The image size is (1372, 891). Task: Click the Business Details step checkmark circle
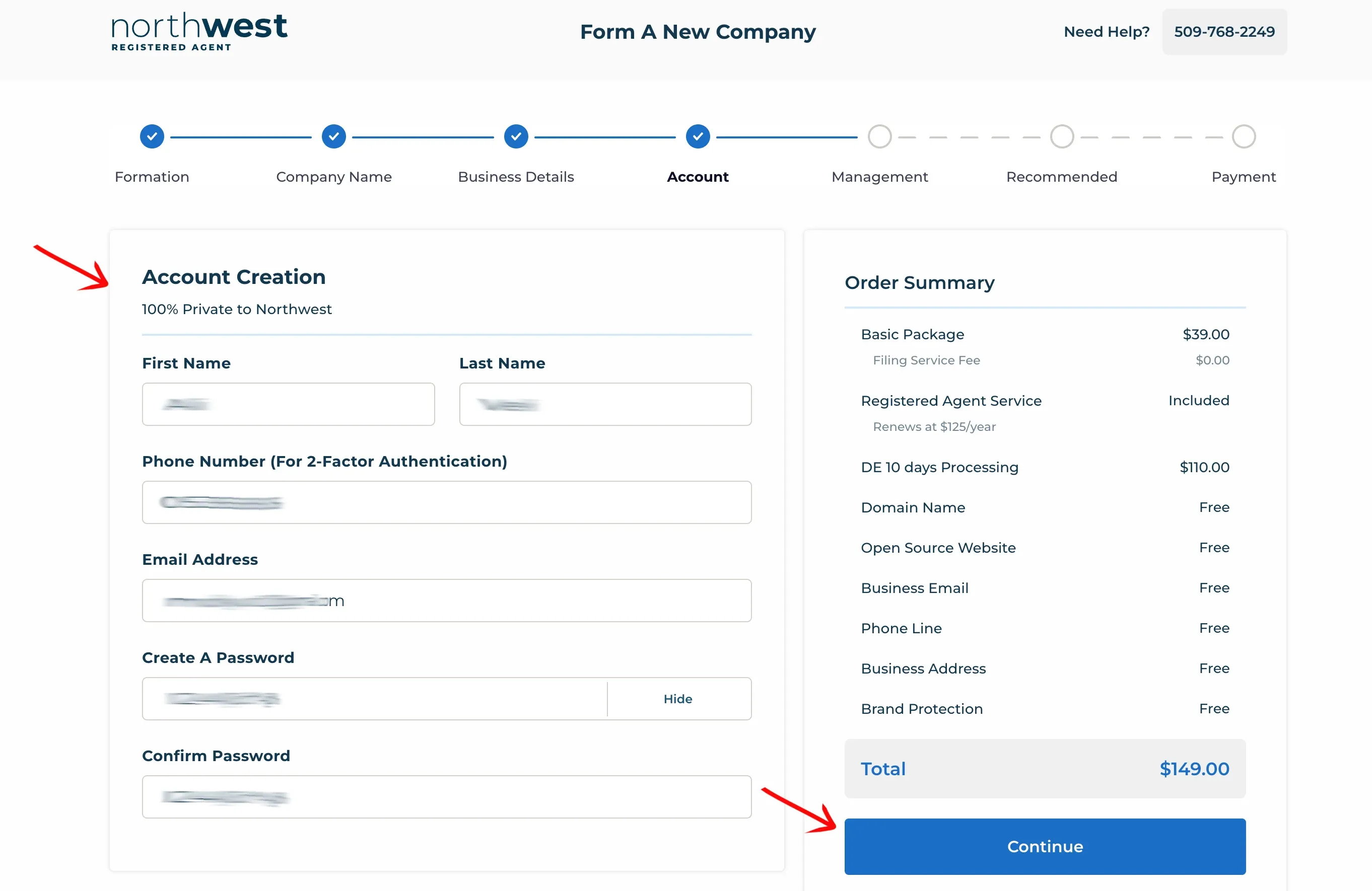(x=516, y=136)
